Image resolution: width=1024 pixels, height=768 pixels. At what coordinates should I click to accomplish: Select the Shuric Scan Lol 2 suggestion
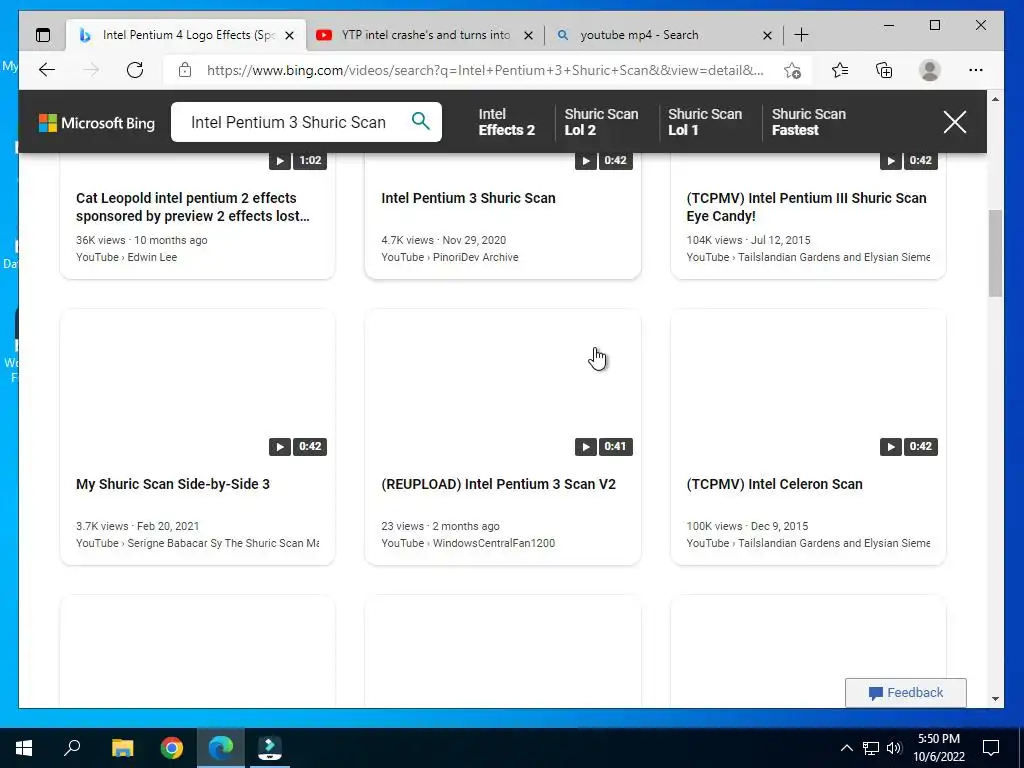601,122
